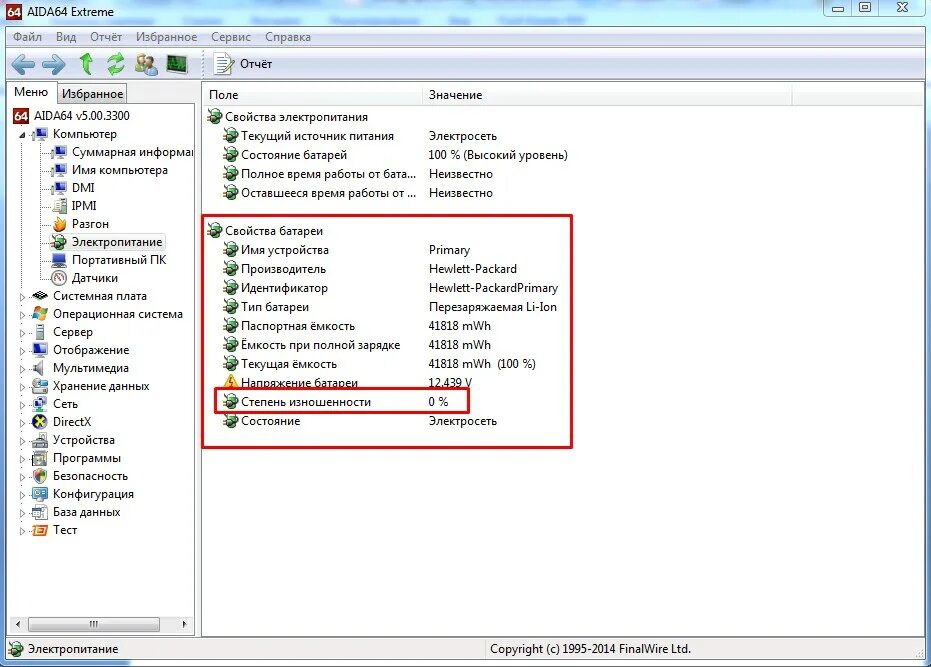931x667 pixels.
Task: Move up one level with the green up arrow
Action: coord(86,64)
